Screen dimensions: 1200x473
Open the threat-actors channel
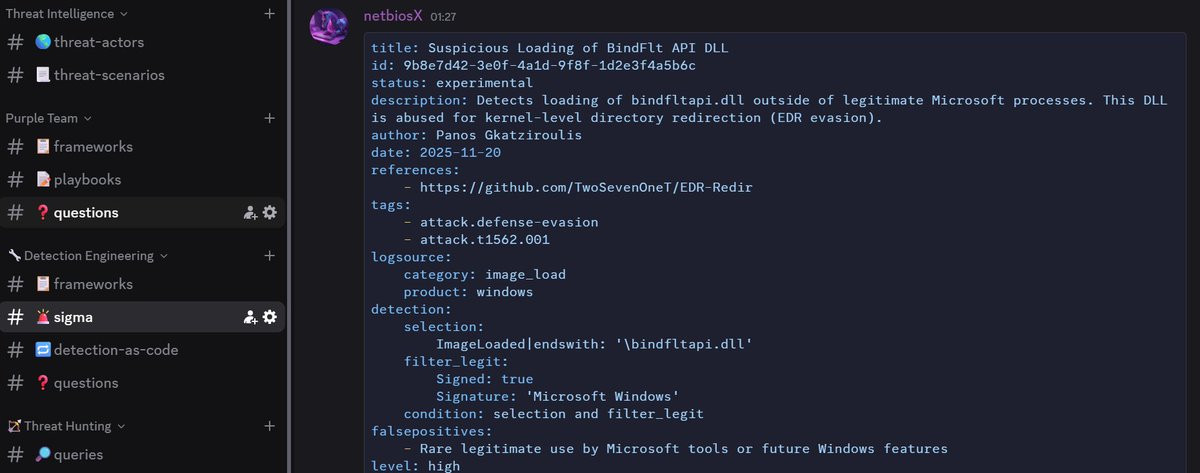(x=99, y=42)
